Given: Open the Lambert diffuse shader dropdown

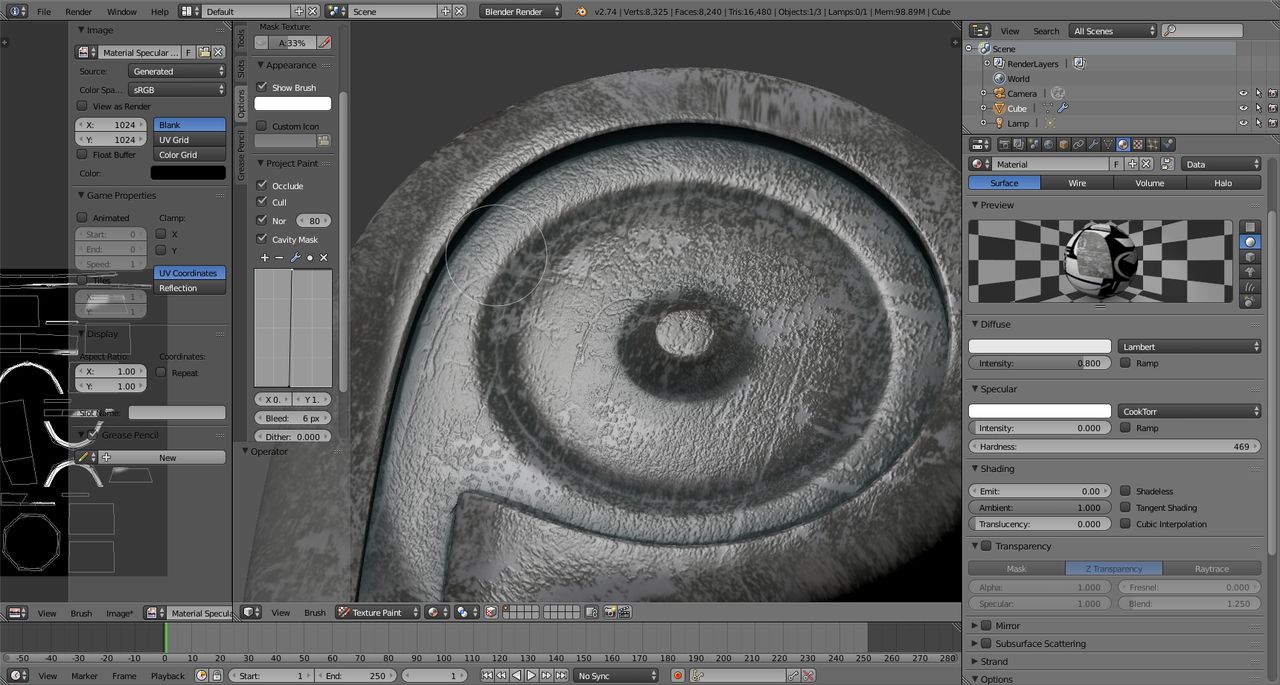Looking at the screenshot, I should coord(1189,347).
